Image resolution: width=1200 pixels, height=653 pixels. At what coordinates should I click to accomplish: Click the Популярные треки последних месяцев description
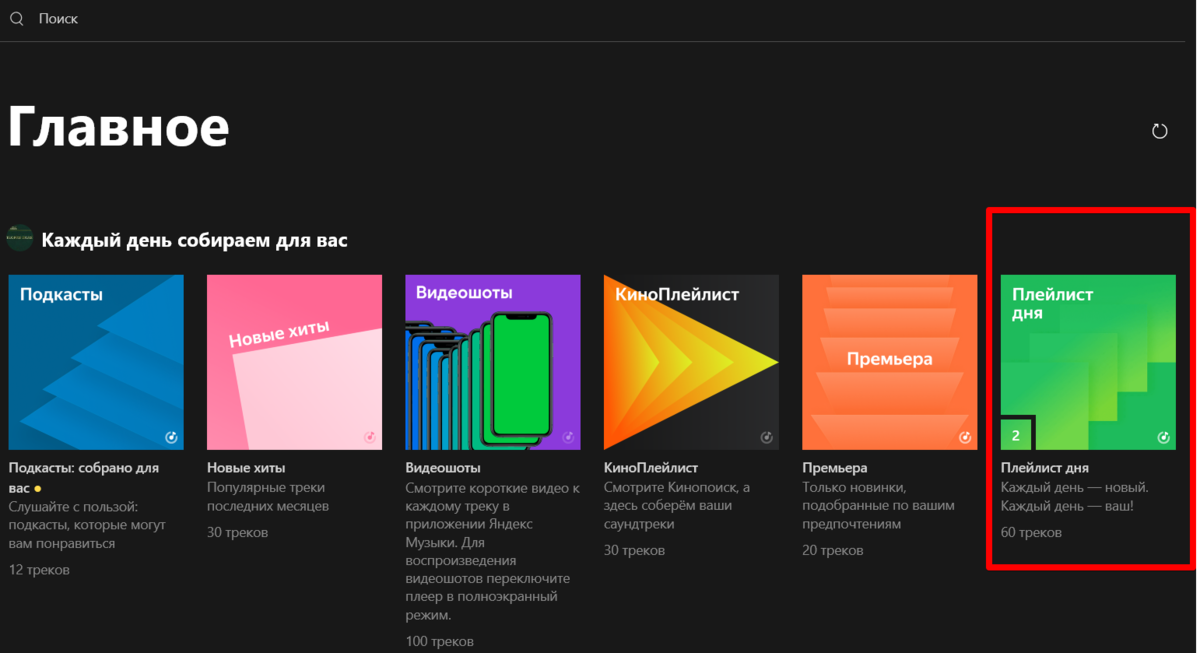point(269,497)
